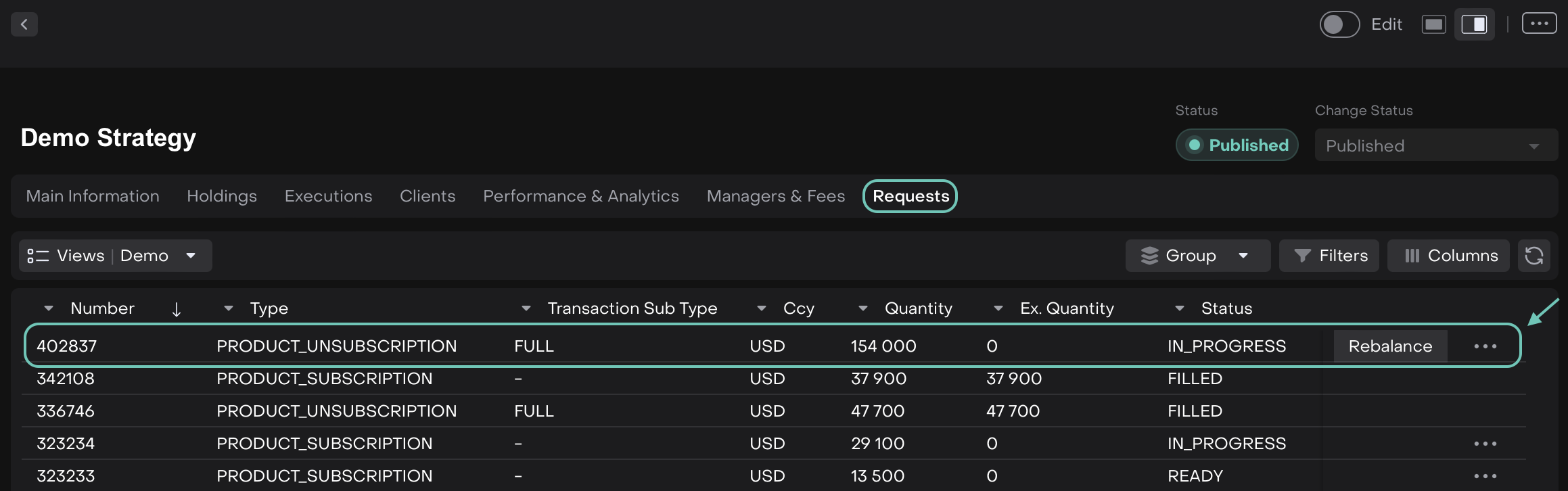Open the Filters panel
Screen dimensions: 1568x491
[1329, 256]
